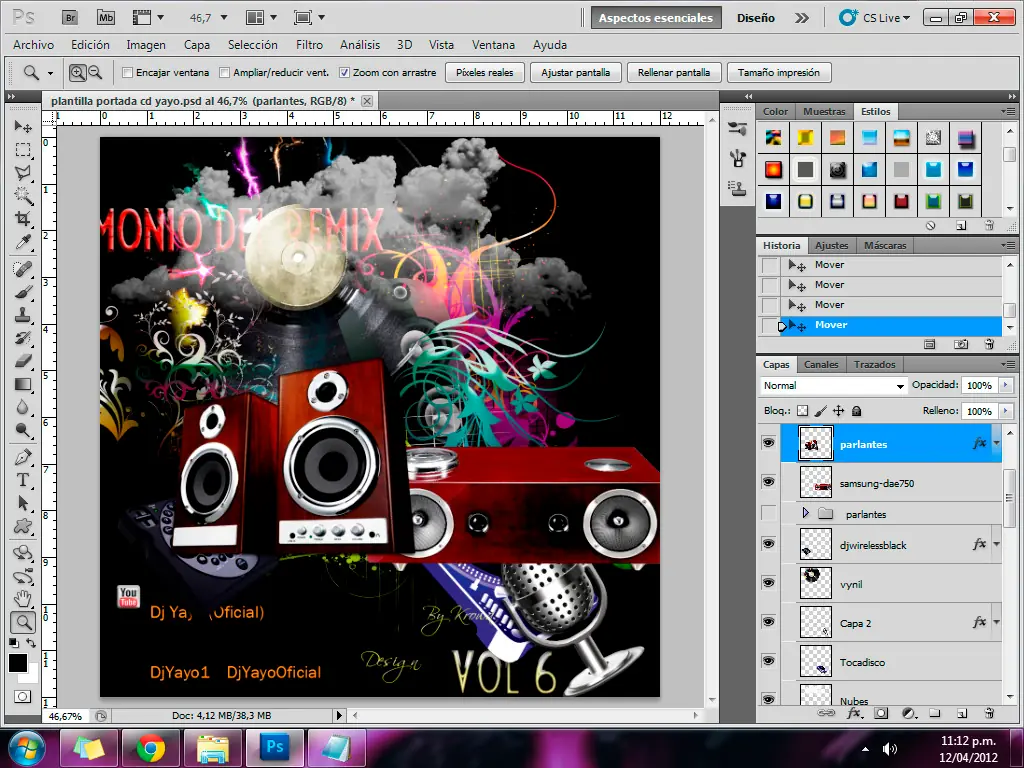Click the zoom out magnifier option
The width and height of the screenshot is (1024, 768).
click(x=95, y=72)
